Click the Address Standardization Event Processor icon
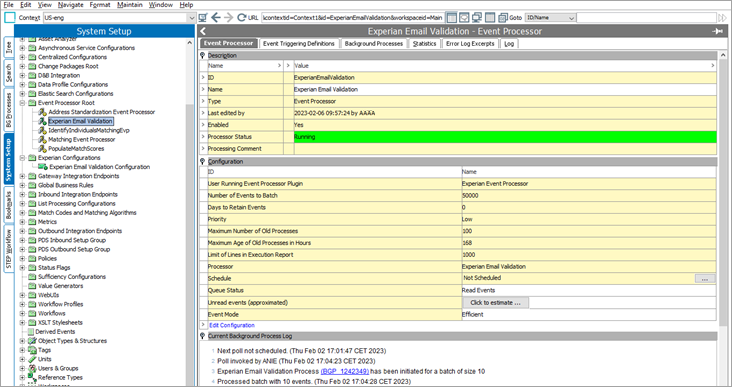Screen dimensions: 732x387 click(x=42, y=112)
